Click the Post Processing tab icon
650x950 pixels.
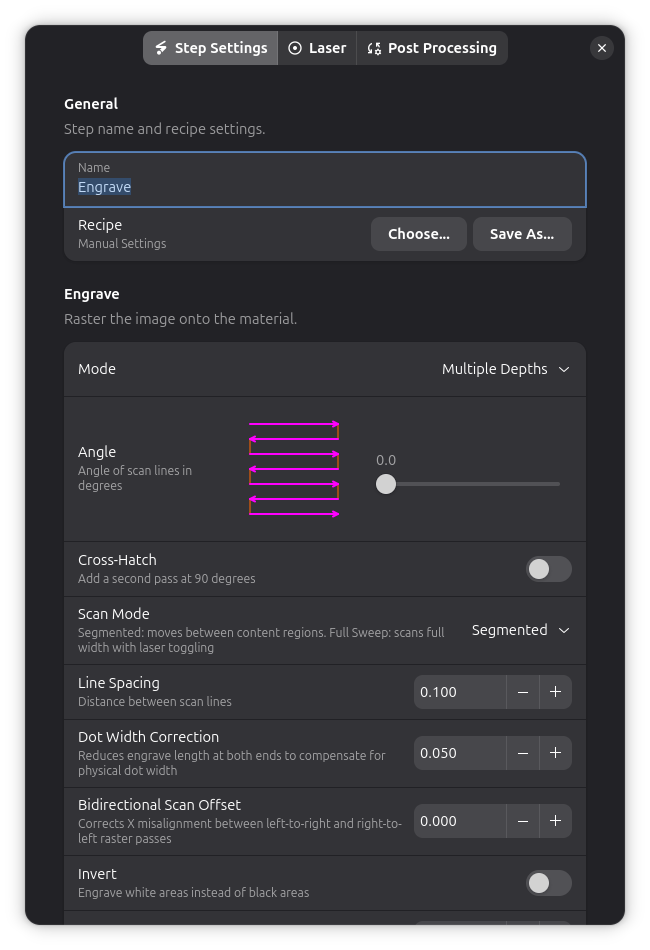pyautogui.click(x=374, y=48)
